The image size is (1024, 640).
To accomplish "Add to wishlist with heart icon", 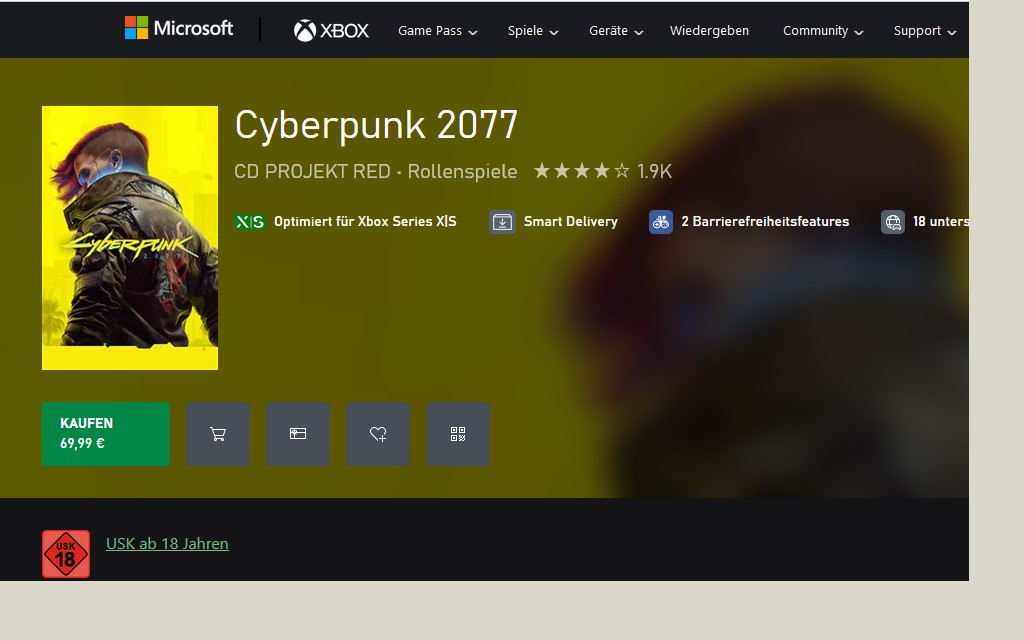I will (378, 434).
